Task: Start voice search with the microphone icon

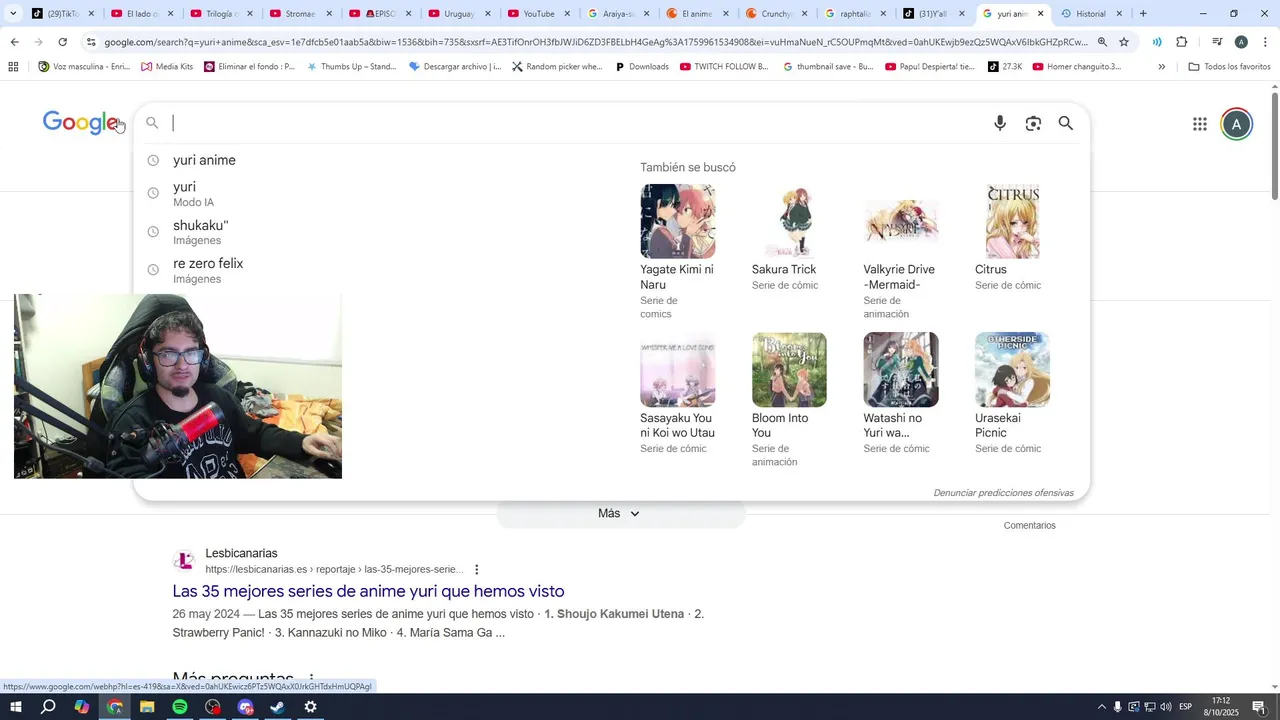Action: coord(999,123)
